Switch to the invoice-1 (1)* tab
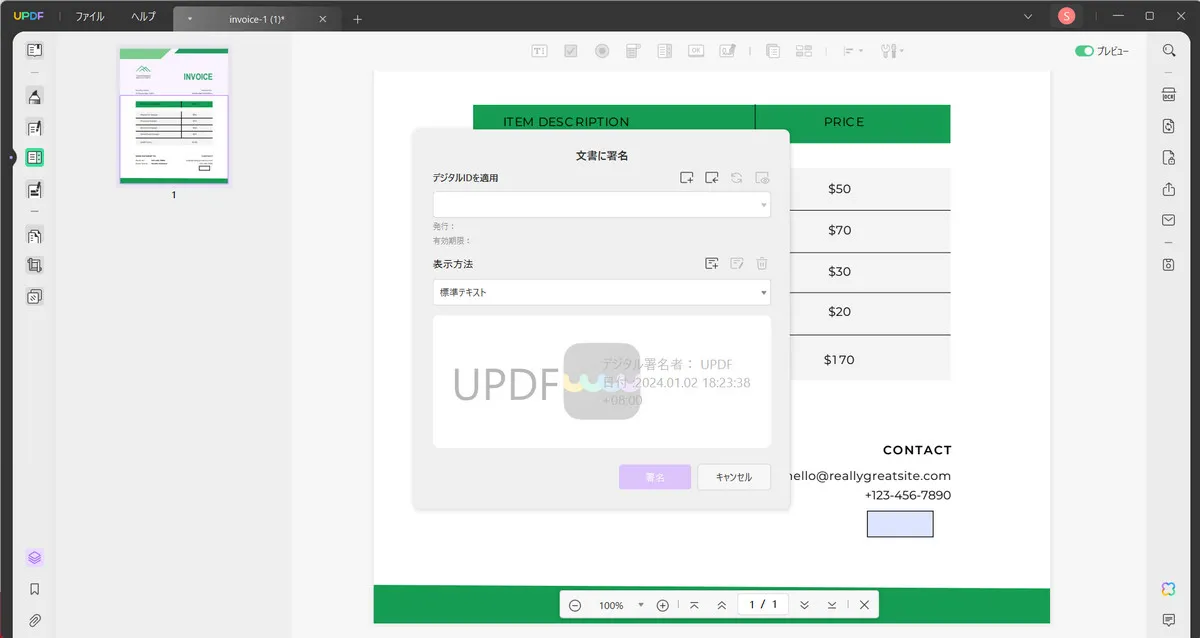Screen dimensions: 1200x638 pos(258,19)
